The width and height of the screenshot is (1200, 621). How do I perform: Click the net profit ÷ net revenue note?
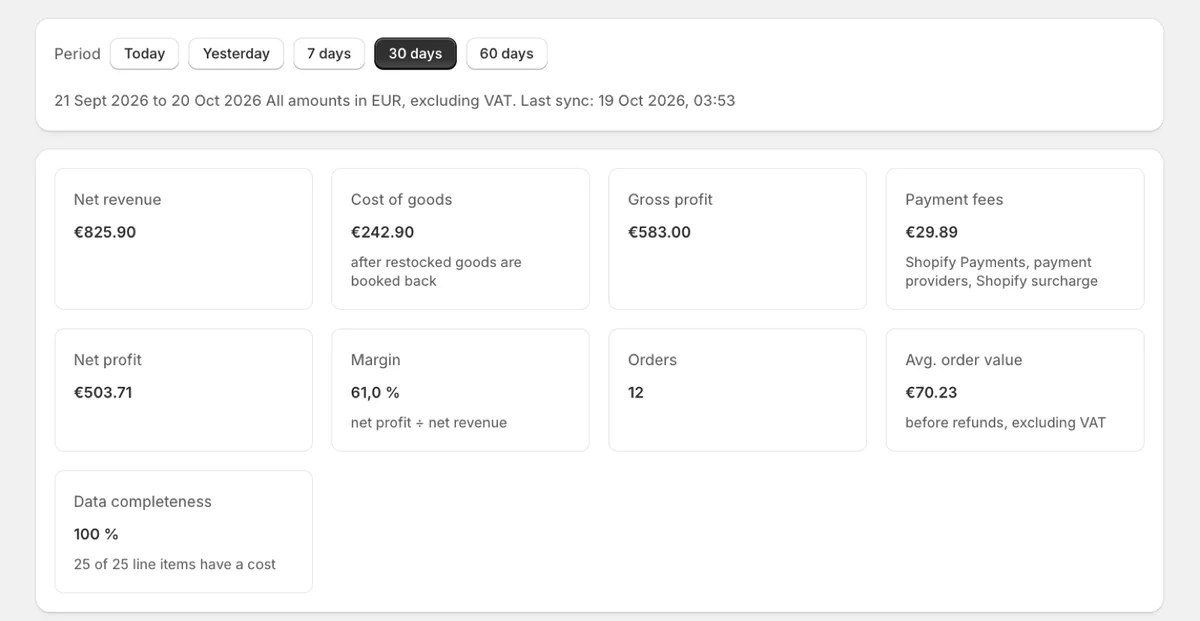tap(429, 423)
